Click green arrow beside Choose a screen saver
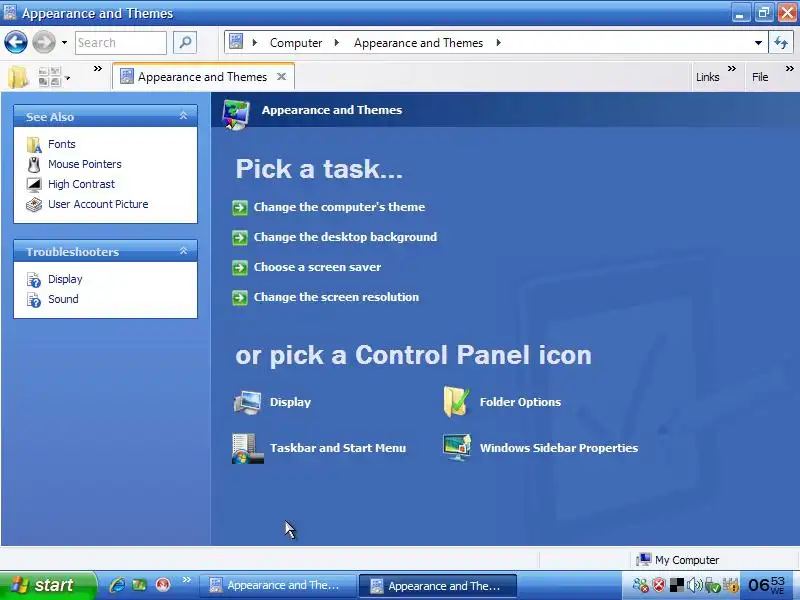Screen dimensions: 800x600 (240, 268)
